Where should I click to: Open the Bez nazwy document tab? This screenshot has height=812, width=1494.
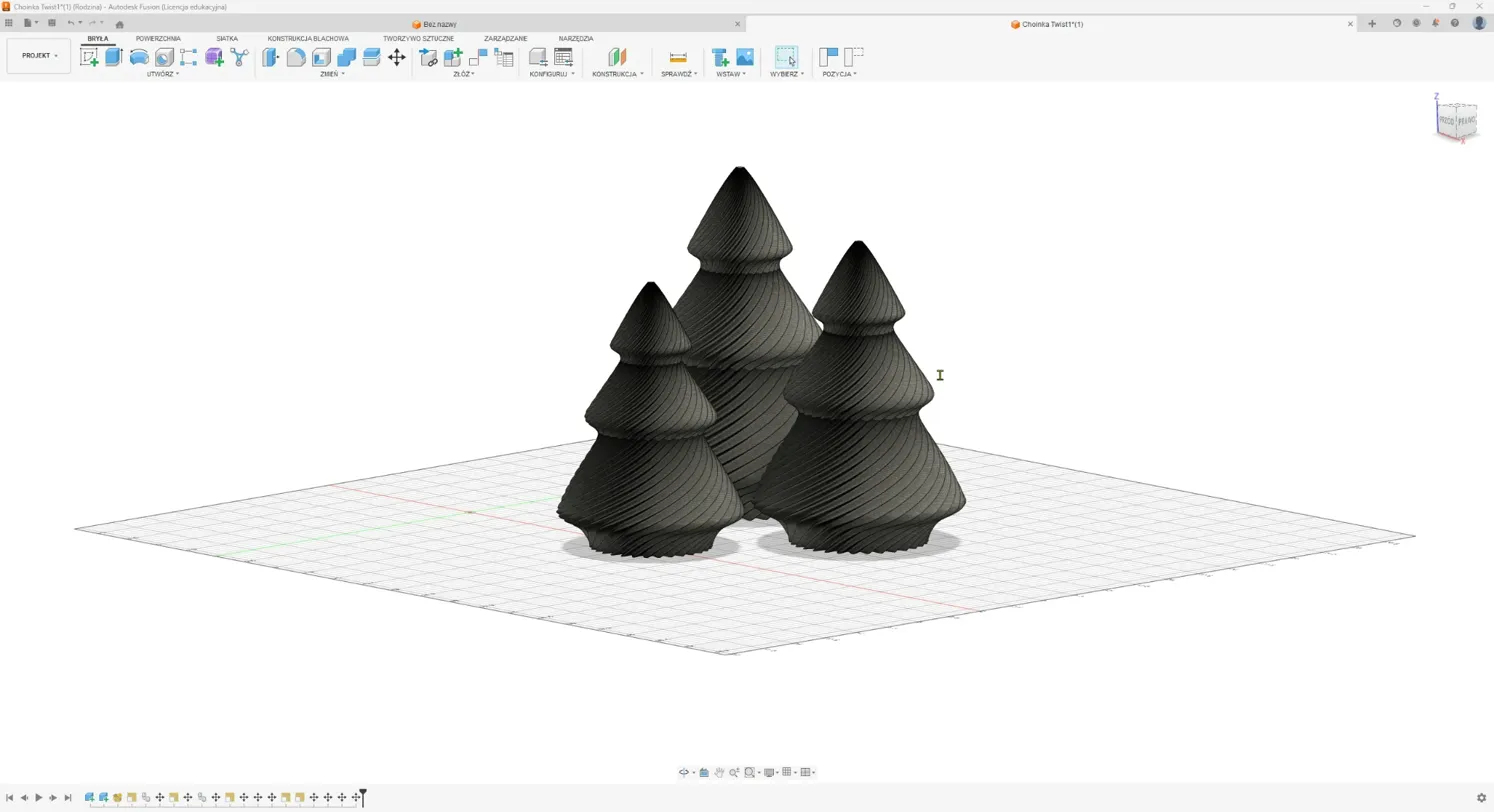coord(440,24)
